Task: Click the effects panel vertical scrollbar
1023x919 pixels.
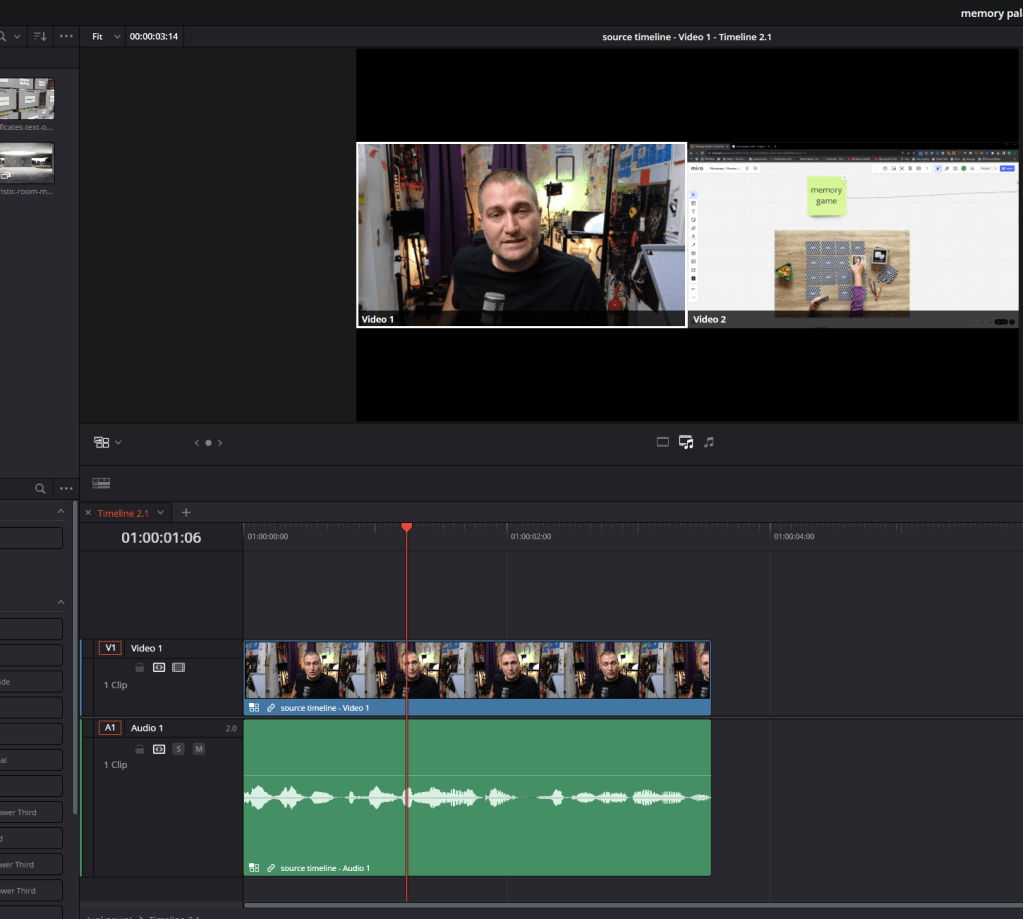Action: point(75,659)
